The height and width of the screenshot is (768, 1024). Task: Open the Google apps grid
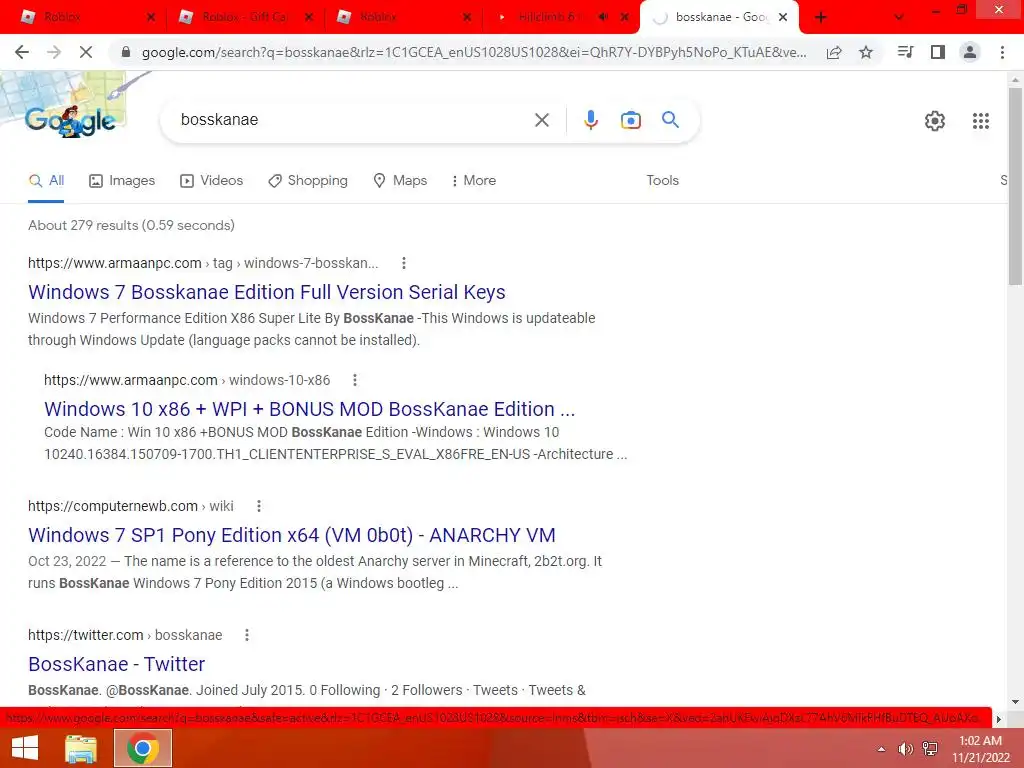coord(980,121)
